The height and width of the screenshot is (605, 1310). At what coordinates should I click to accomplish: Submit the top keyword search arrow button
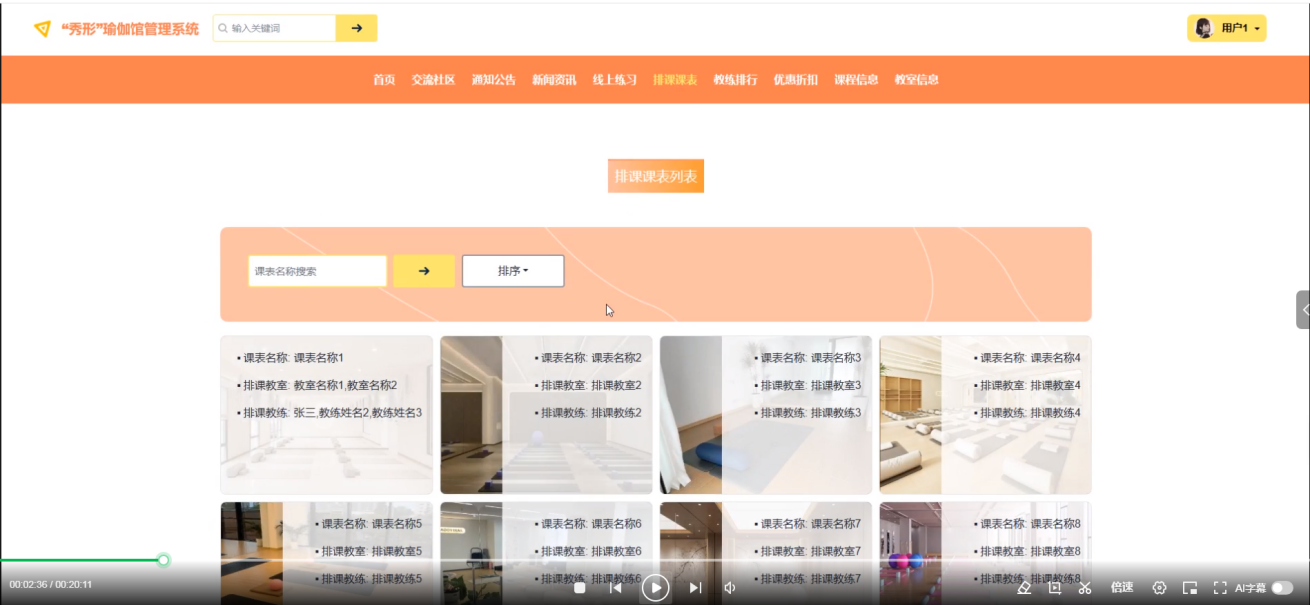[356, 28]
